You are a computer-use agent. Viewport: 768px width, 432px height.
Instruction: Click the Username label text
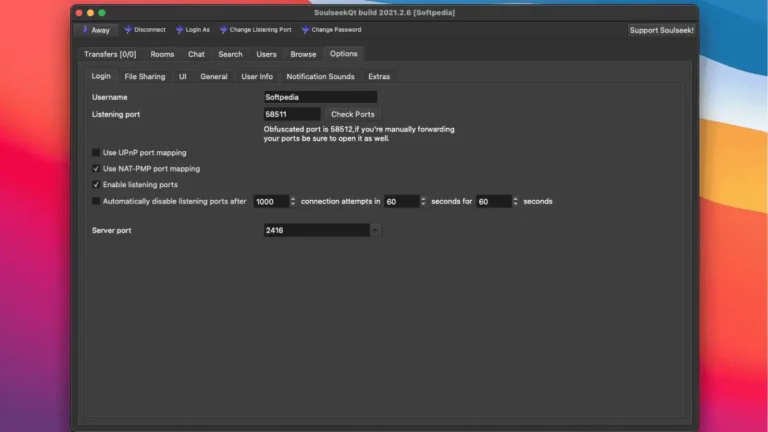(110, 97)
